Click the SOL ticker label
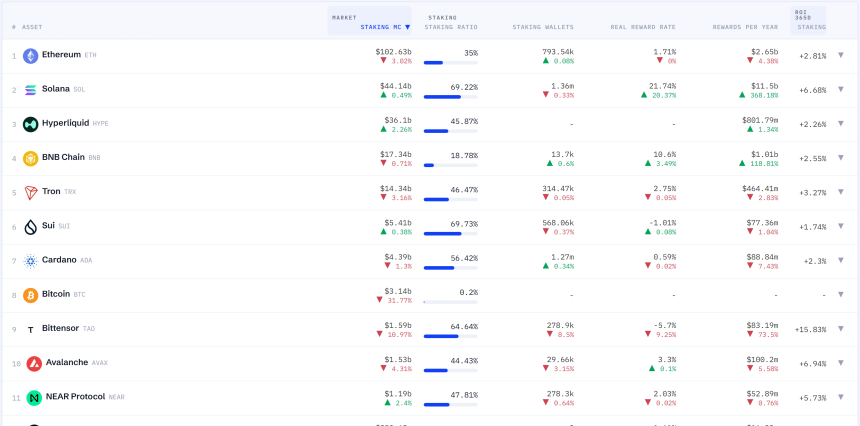The width and height of the screenshot is (860, 426). click(x=79, y=89)
